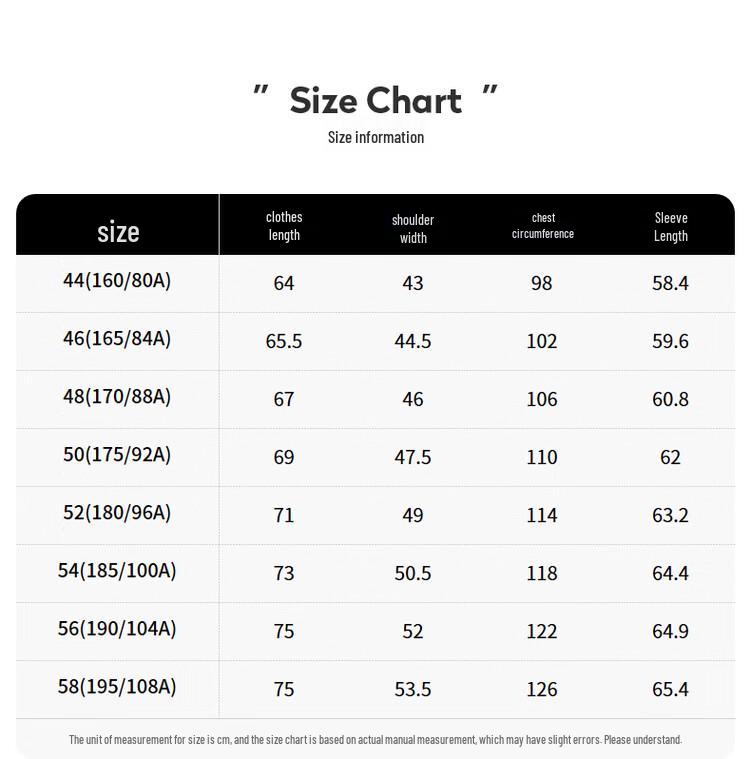Click the 44(160/80A) size row label
The width and height of the screenshot is (750, 759).
[117, 281]
